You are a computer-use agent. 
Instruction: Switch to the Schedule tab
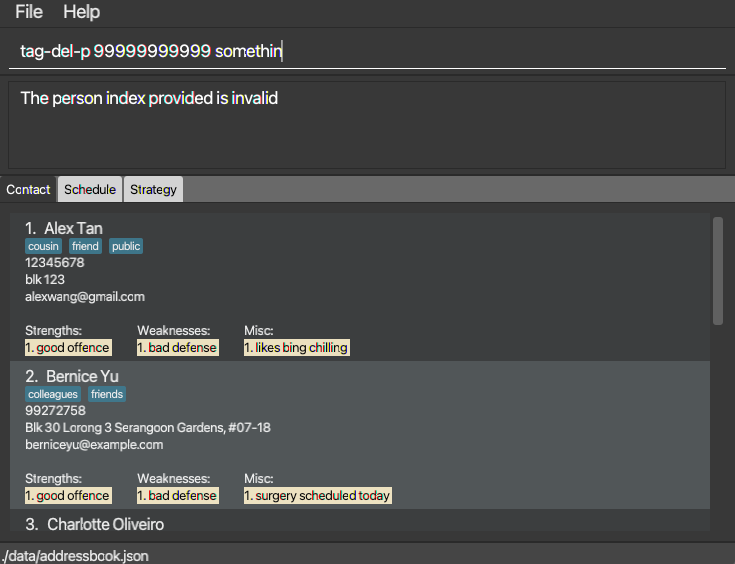90,189
